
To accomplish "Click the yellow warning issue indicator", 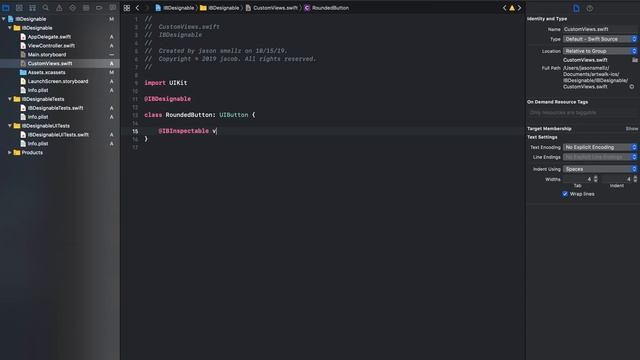I will tap(512, 8).
